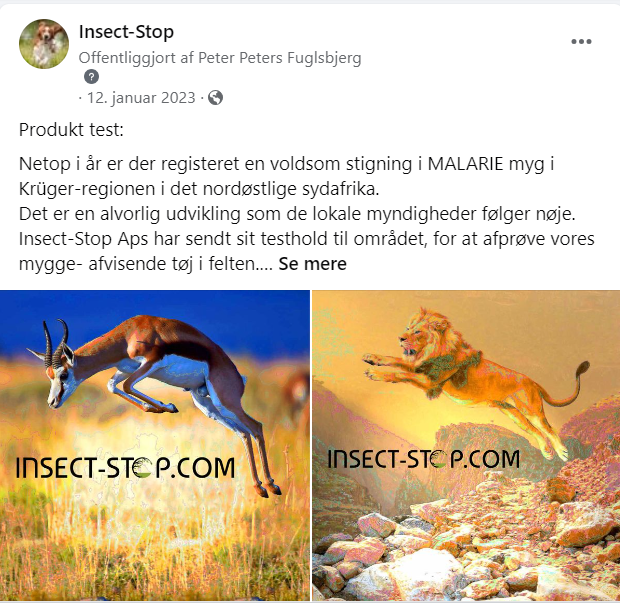This screenshot has width=620, height=613.
Task: Click the Offentliggjort af label
Action: tap(136, 58)
